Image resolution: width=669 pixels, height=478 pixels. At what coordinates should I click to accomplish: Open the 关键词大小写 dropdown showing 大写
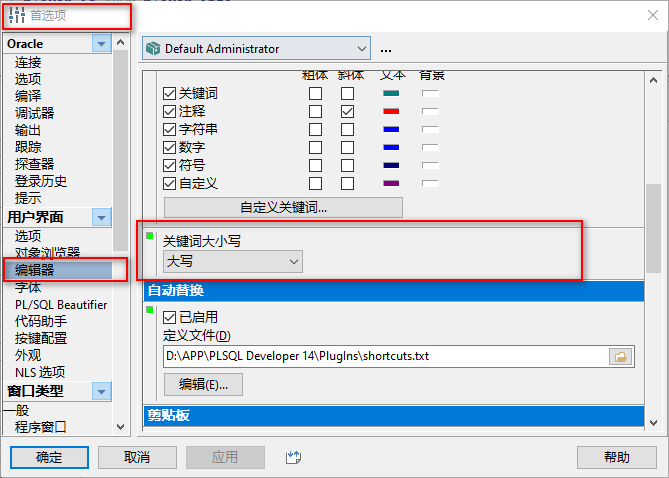click(x=233, y=262)
